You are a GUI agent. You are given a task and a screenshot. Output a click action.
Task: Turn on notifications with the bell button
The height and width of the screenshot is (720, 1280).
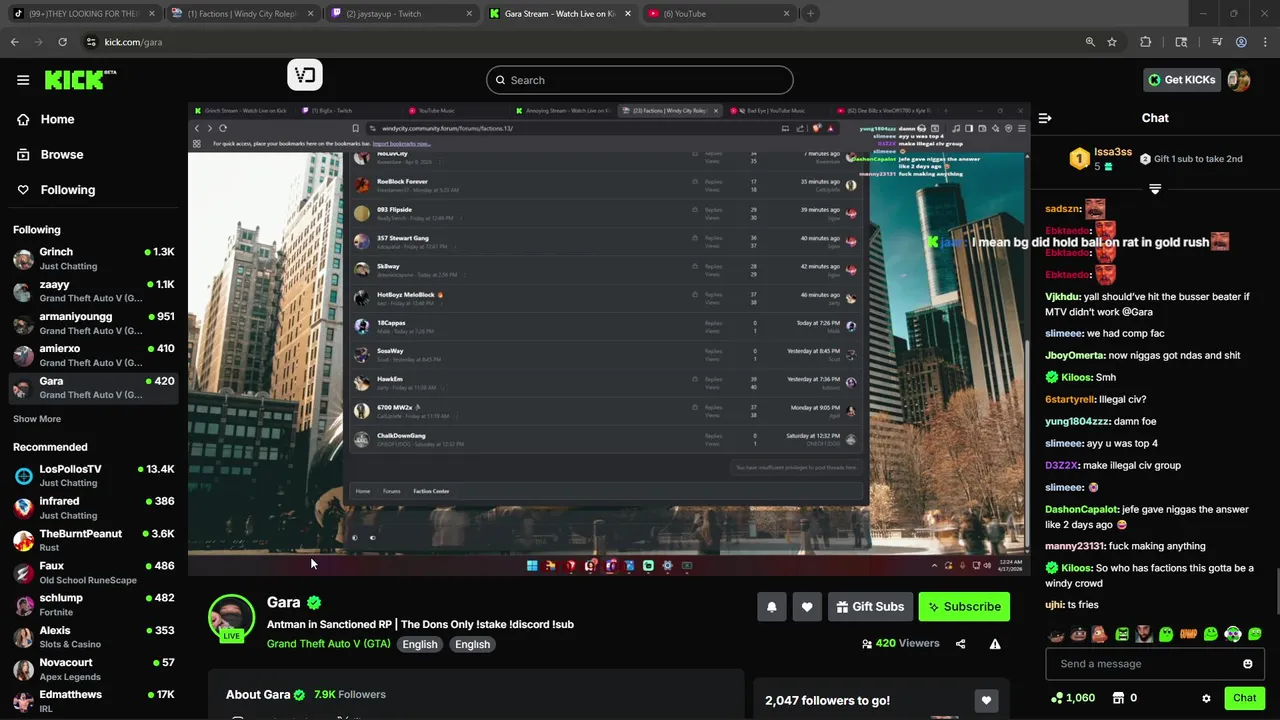pos(771,607)
